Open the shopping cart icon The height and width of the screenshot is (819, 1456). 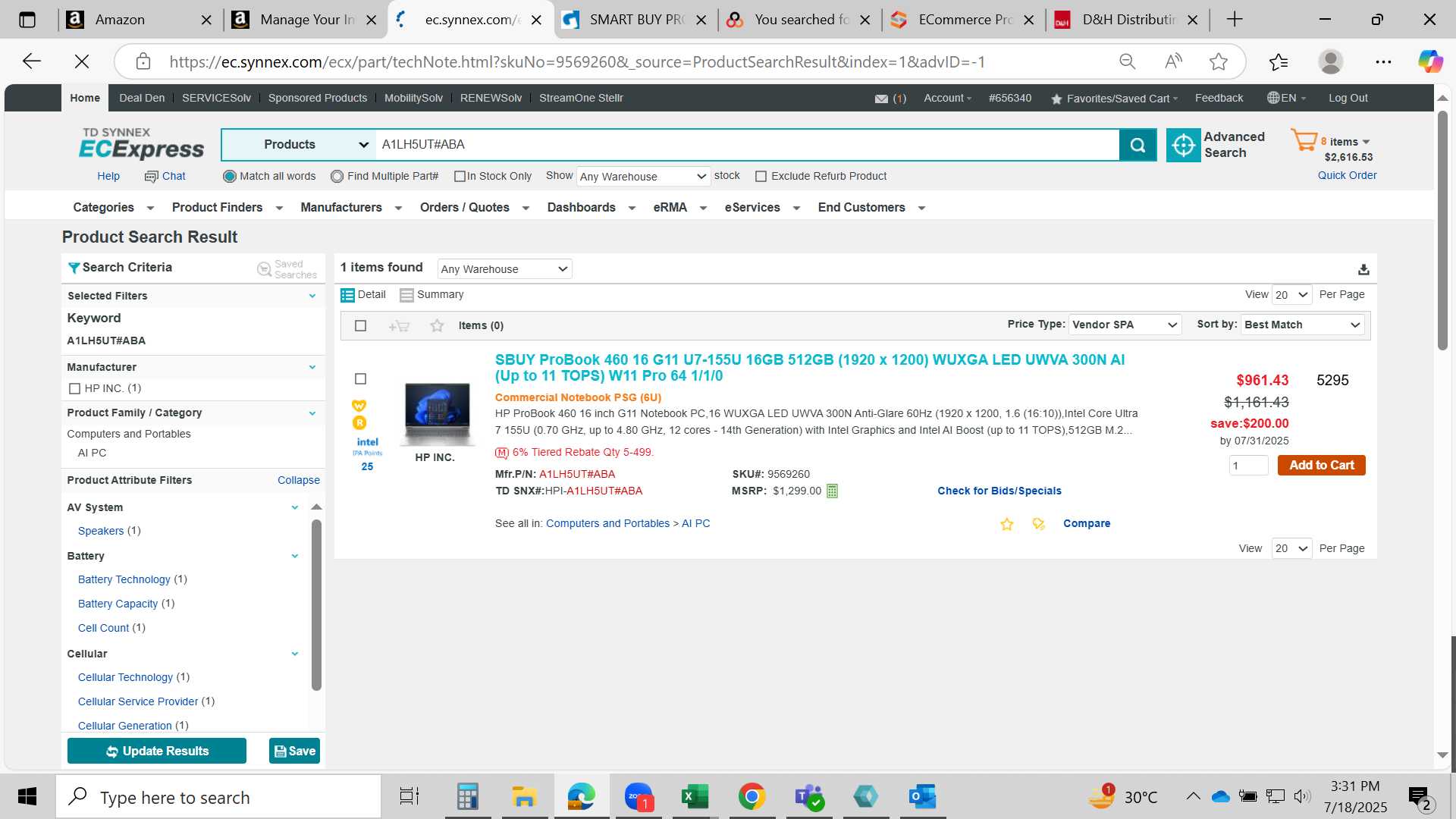click(1304, 140)
